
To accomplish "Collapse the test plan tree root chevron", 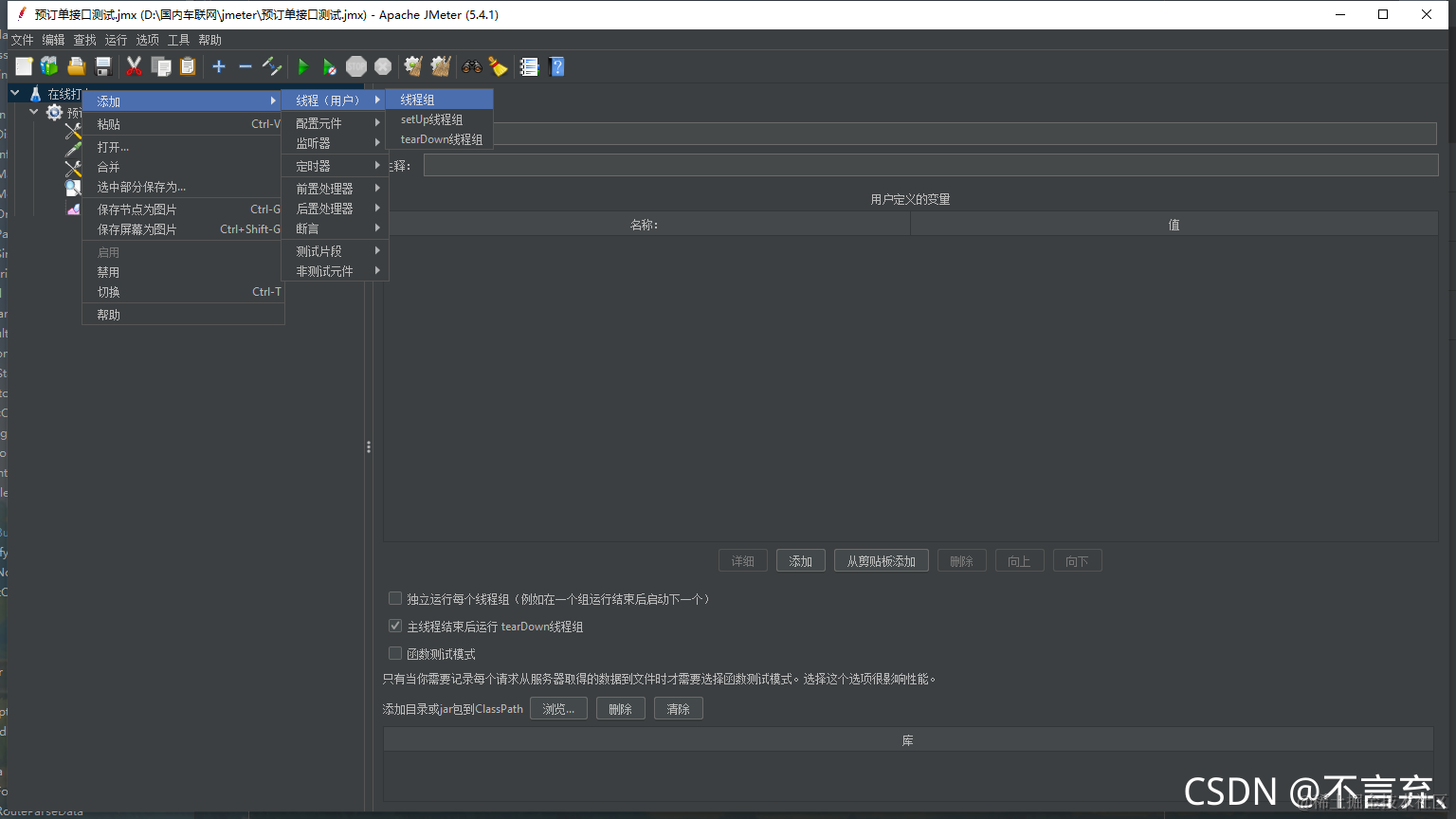I will [x=13, y=93].
